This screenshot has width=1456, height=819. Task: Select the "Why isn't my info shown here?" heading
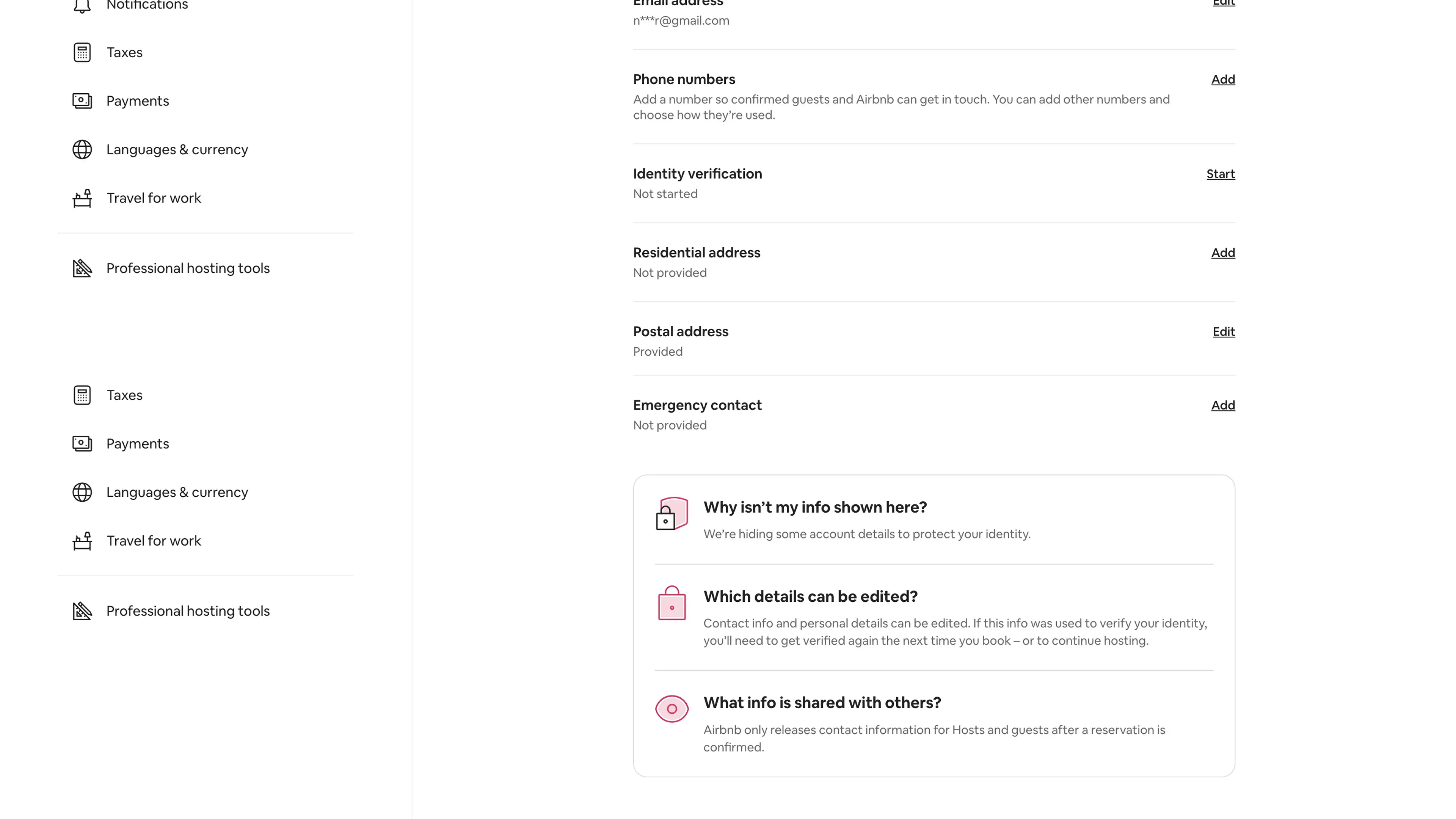pyautogui.click(x=814, y=508)
